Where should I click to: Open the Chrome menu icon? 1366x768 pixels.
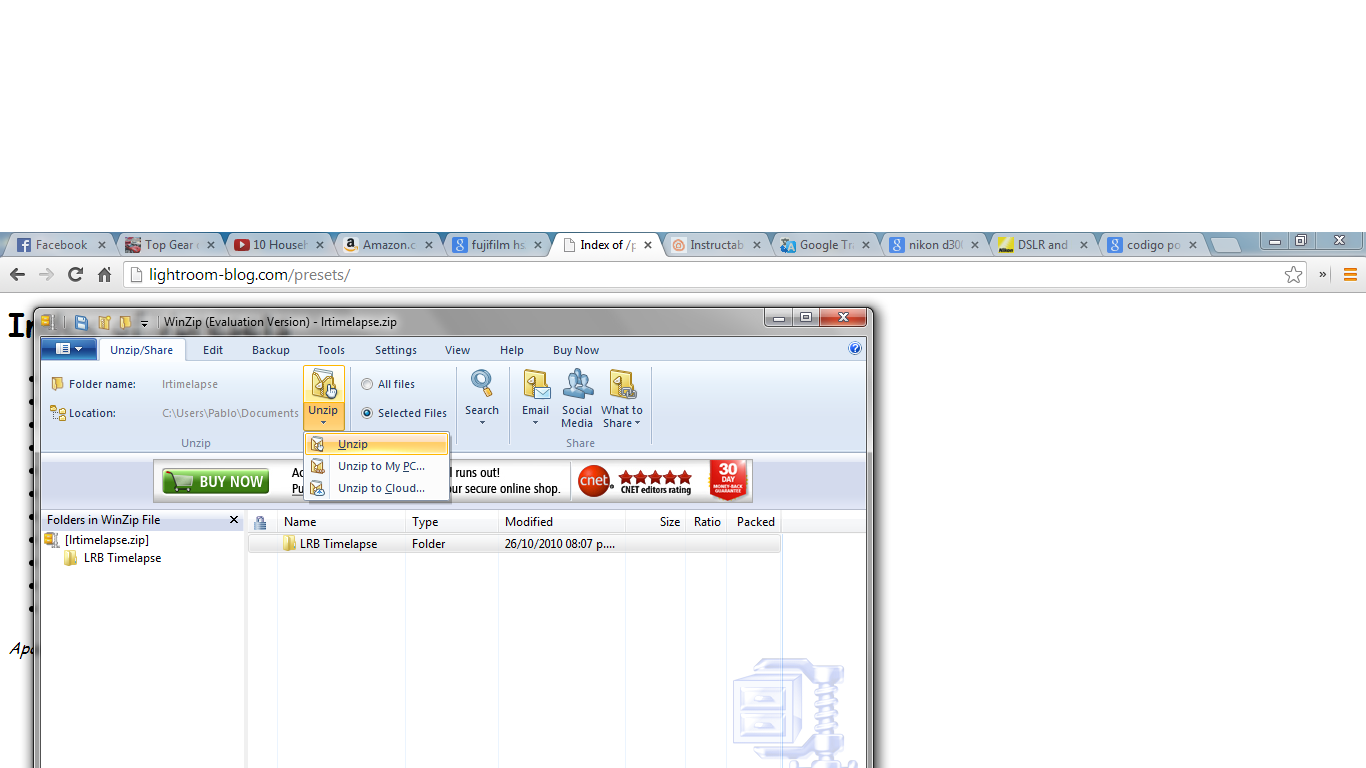(1350, 274)
